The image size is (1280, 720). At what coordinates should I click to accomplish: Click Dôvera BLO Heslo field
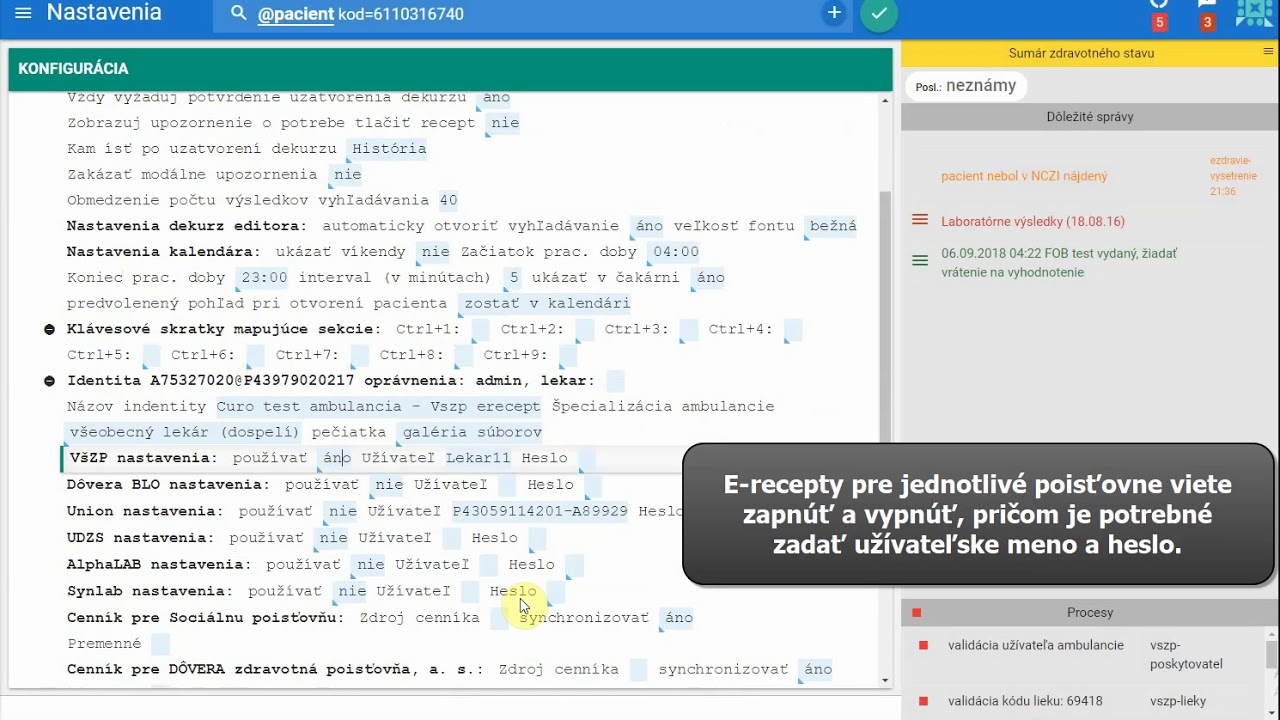point(592,485)
